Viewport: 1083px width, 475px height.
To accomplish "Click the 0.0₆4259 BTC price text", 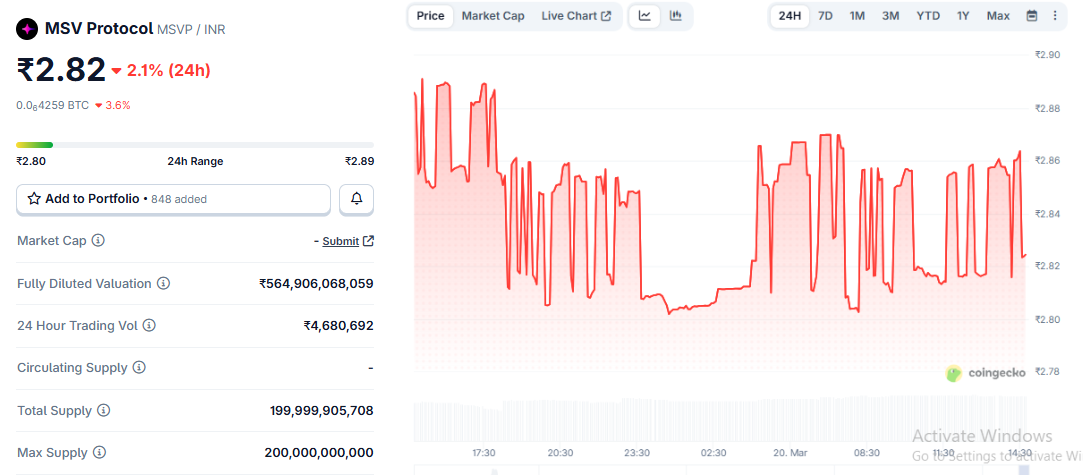I will click(52, 106).
